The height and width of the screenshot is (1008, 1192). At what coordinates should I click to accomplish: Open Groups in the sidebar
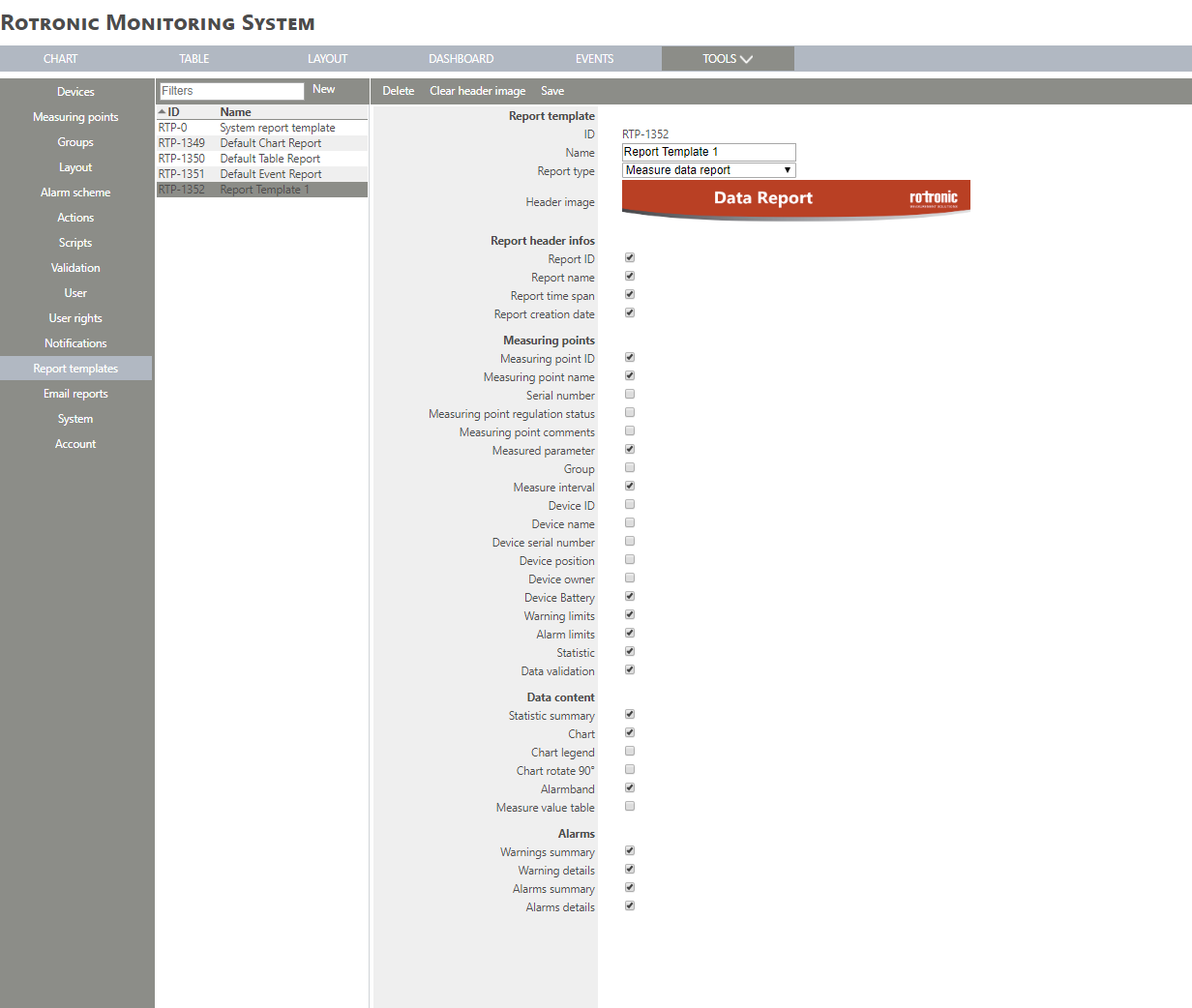[75, 142]
